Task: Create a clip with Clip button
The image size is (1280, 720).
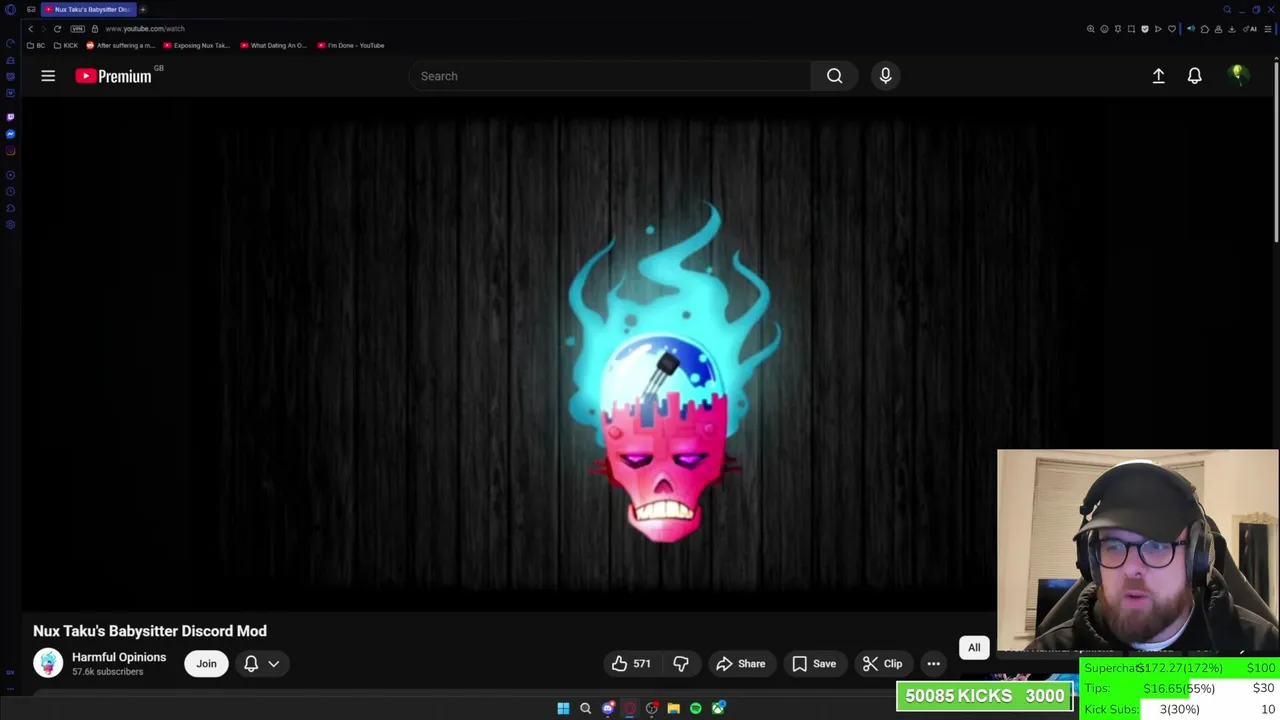Action: click(x=882, y=664)
